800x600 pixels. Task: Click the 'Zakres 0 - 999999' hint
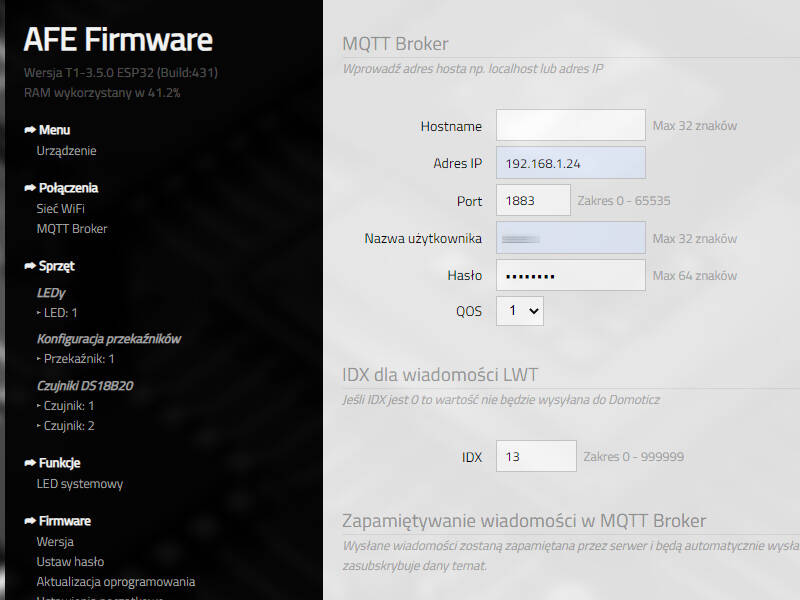coord(634,457)
